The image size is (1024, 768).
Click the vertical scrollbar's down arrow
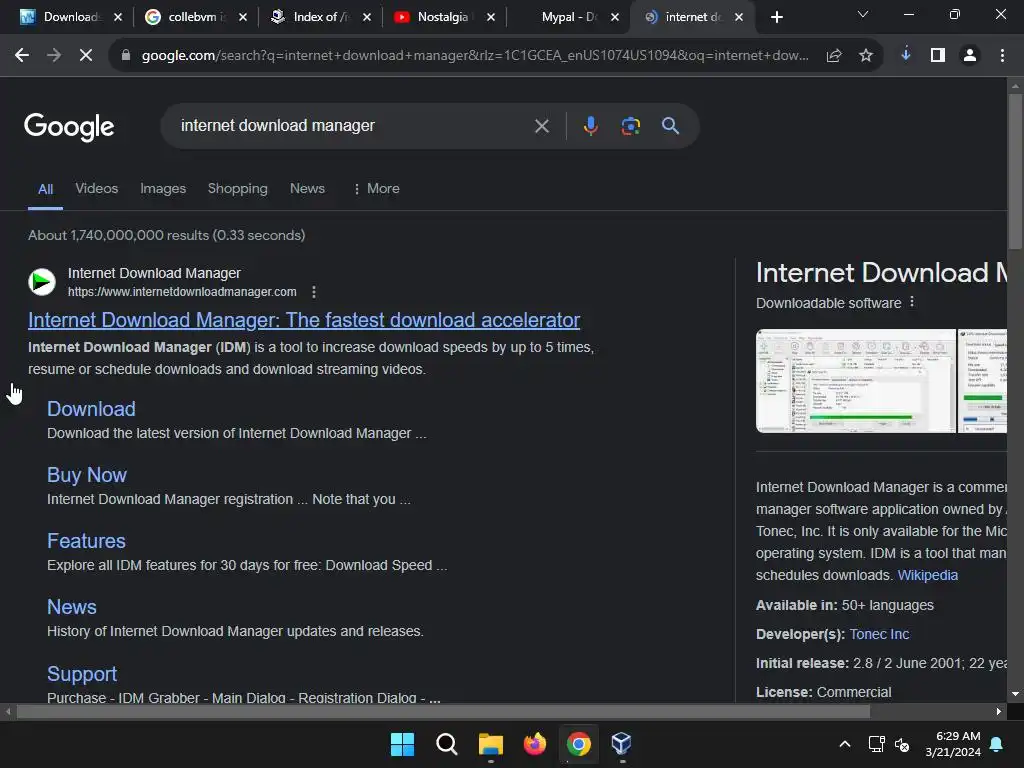click(x=1015, y=694)
